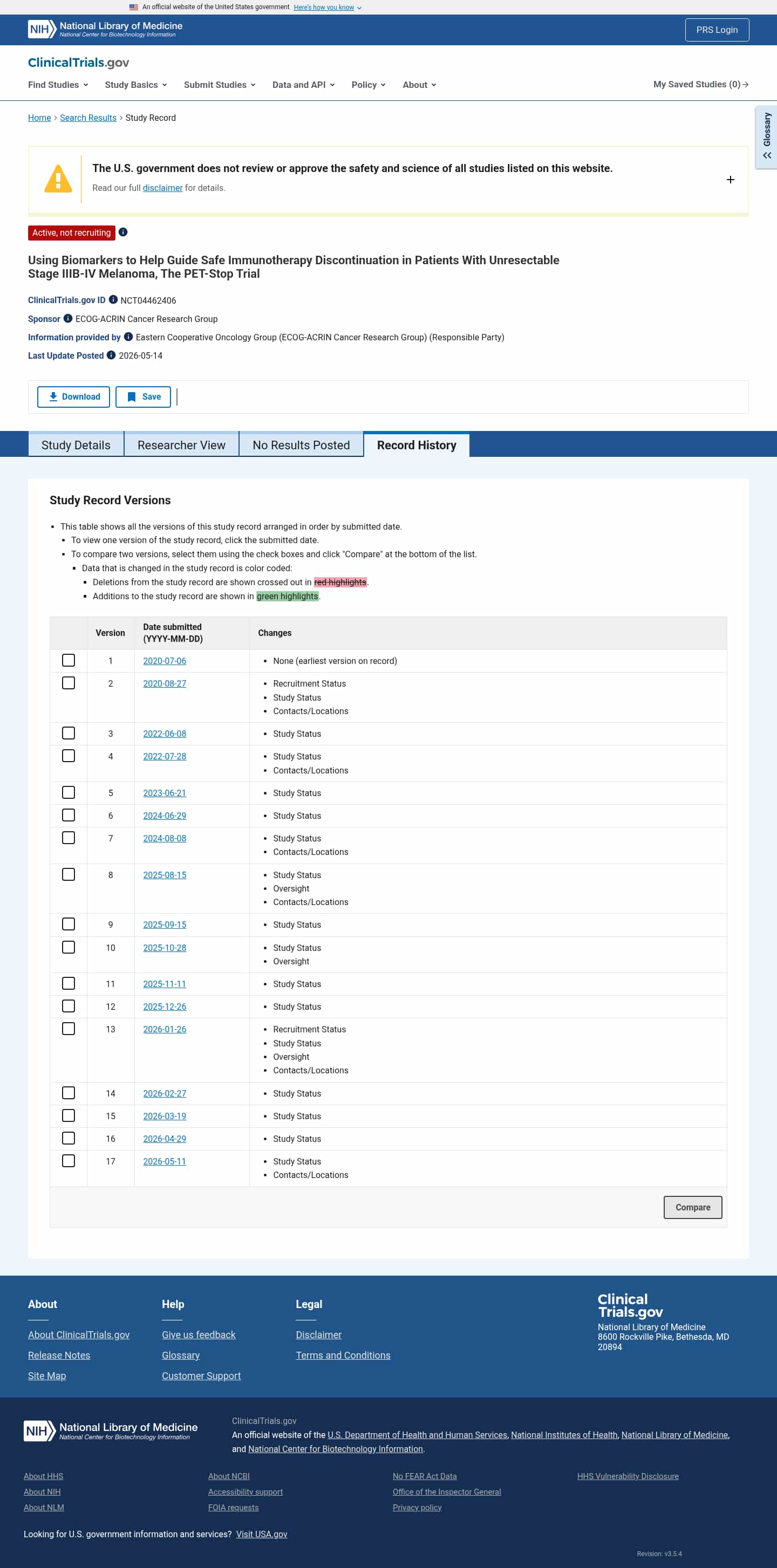Open the About dropdown menu
Viewport: 777px width, 1568px height.
420,85
